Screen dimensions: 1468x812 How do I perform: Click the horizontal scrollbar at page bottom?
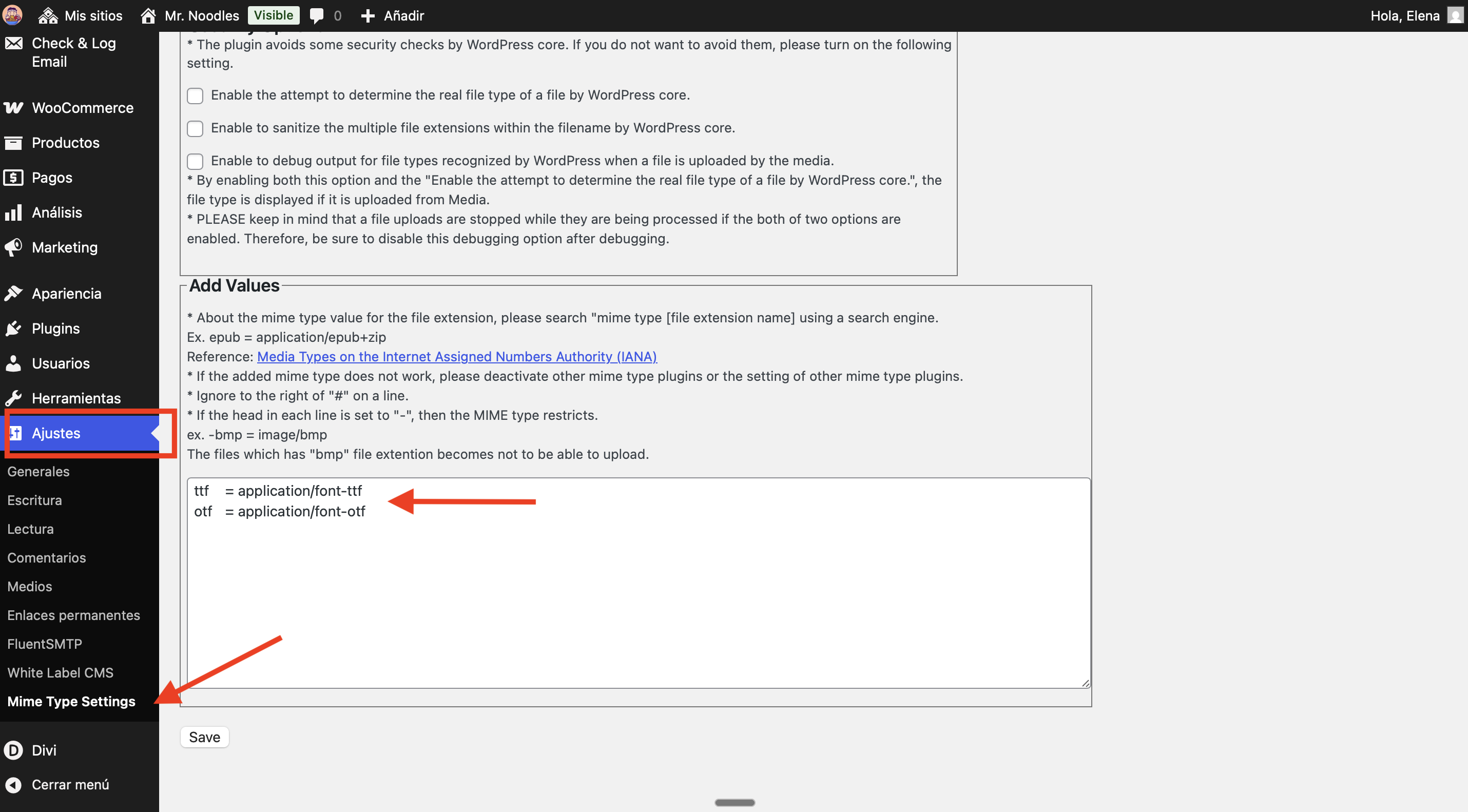[x=735, y=802]
